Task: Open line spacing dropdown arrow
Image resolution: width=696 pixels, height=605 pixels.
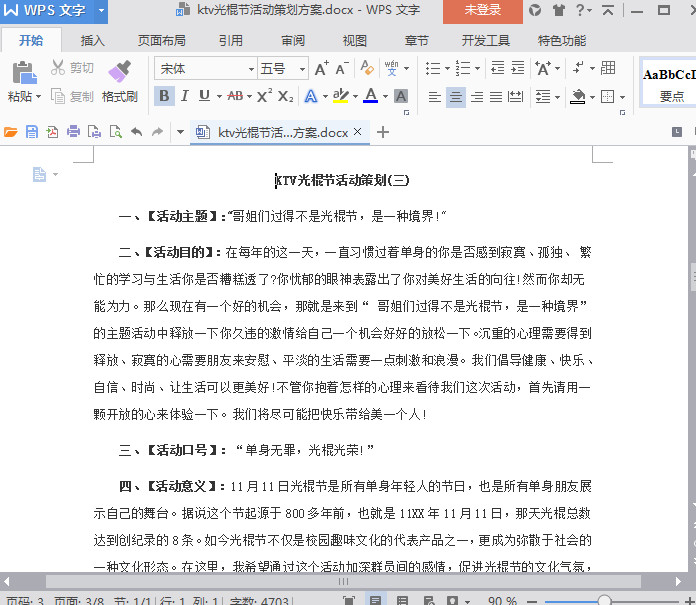Action: [x=558, y=96]
